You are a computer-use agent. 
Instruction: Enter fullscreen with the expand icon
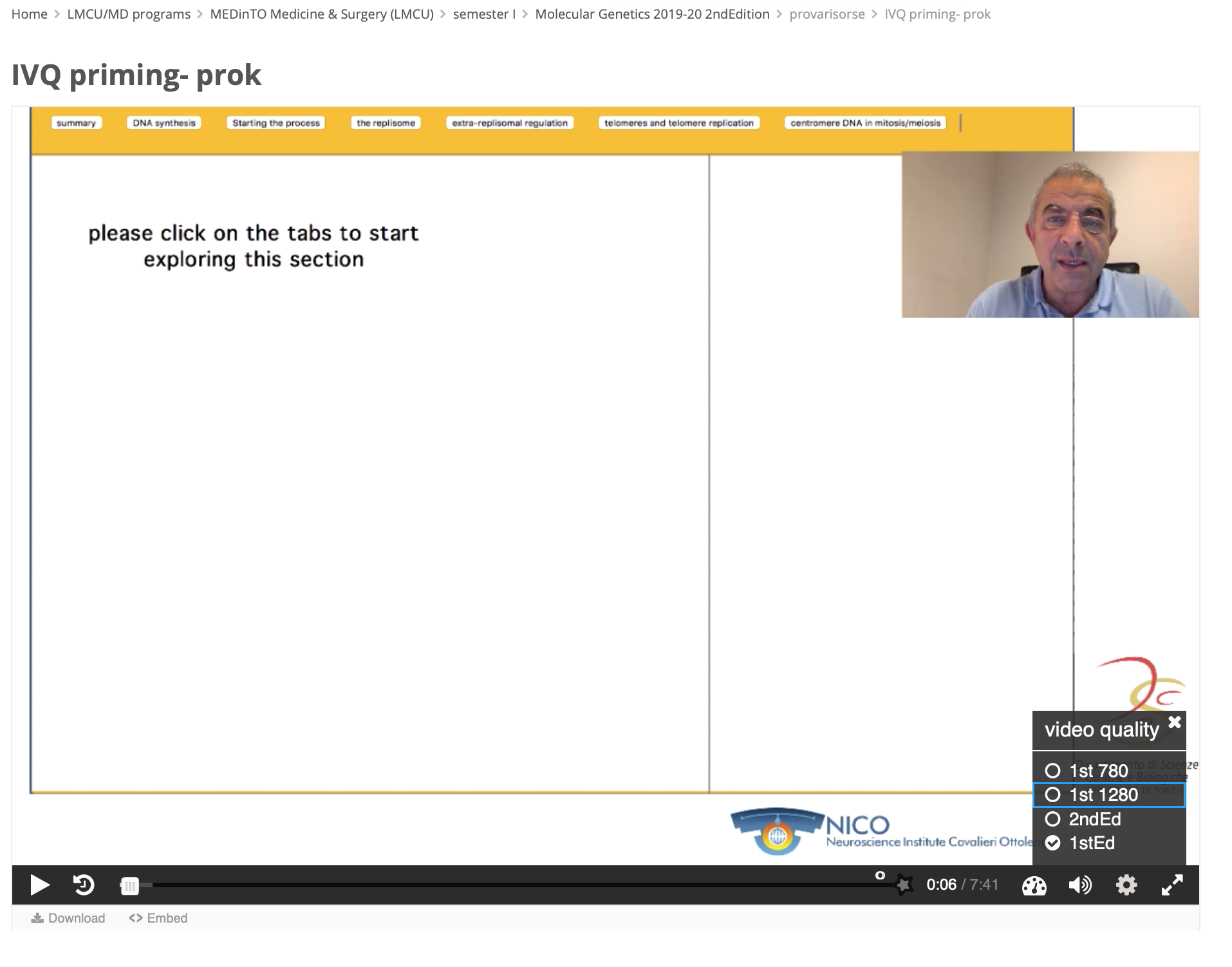[x=1172, y=885]
